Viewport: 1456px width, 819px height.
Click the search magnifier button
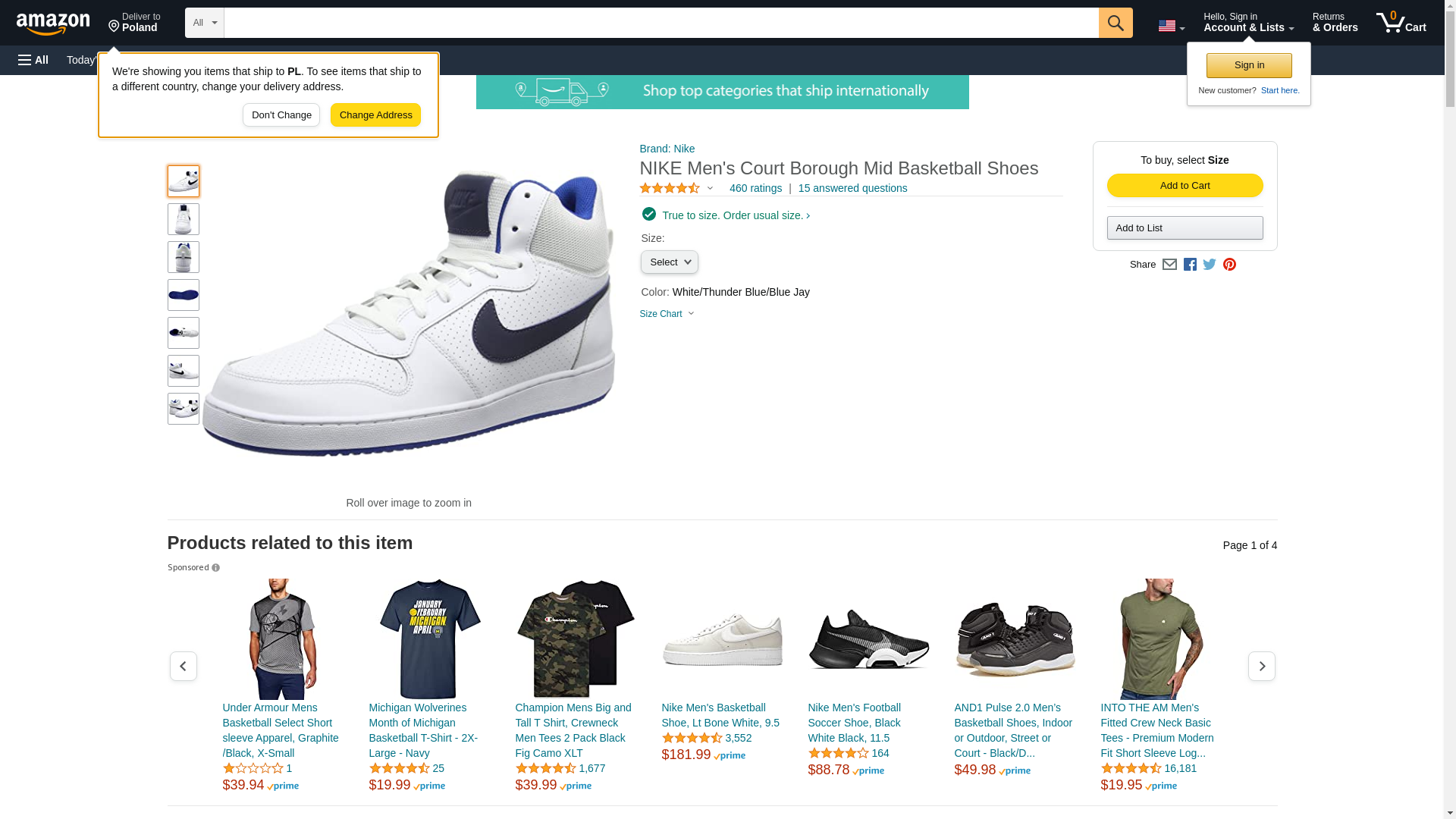pyautogui.click(x=1115, y=23)
